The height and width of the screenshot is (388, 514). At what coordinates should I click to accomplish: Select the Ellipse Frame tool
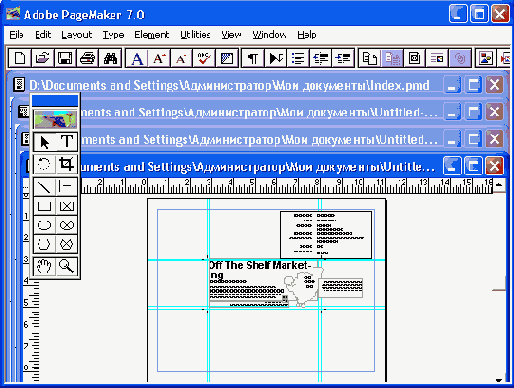click(67, 225)
